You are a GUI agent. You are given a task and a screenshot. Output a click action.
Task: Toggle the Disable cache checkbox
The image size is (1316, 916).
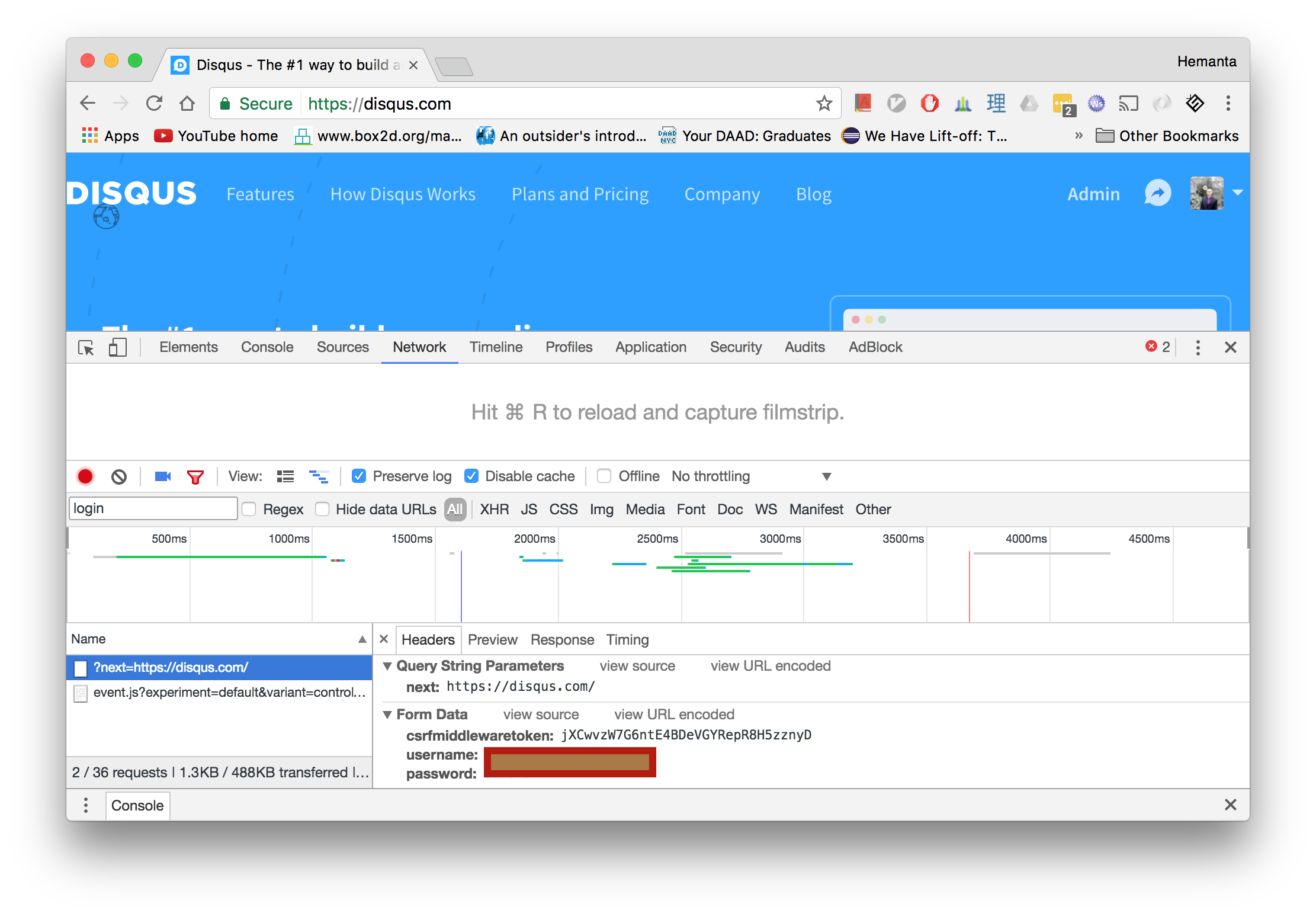(x=471, y=476)
